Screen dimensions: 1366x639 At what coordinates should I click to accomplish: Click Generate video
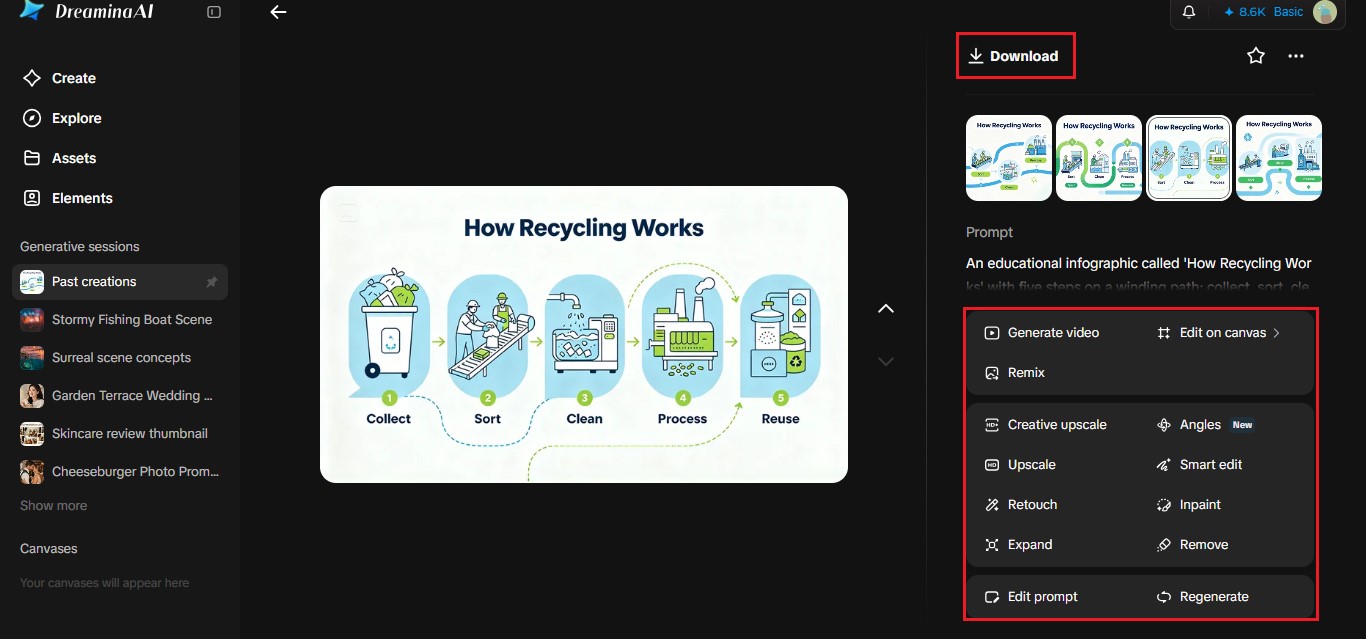coord(1042,333)
